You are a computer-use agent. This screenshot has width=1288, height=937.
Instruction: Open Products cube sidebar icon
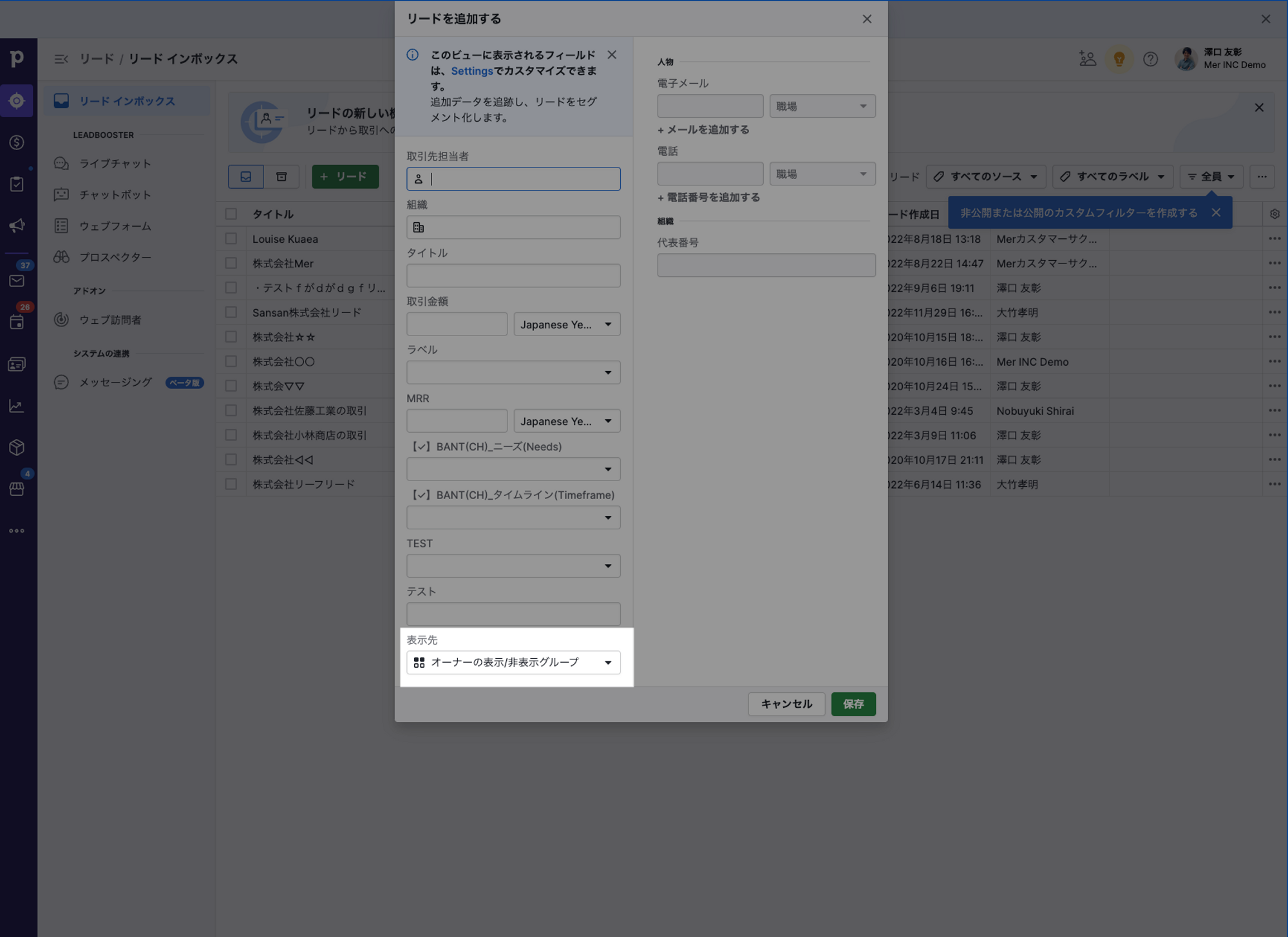click(x=17, y=447)
